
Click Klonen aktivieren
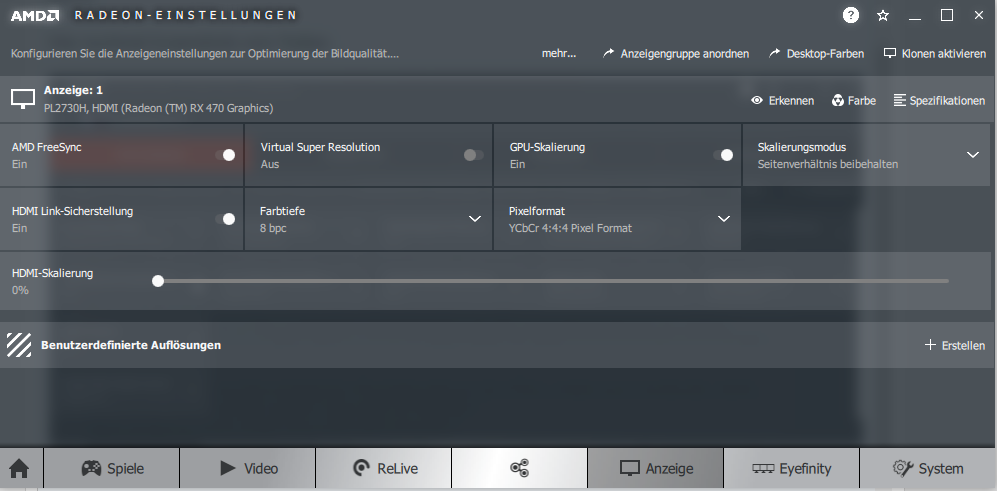coord(944,53)
